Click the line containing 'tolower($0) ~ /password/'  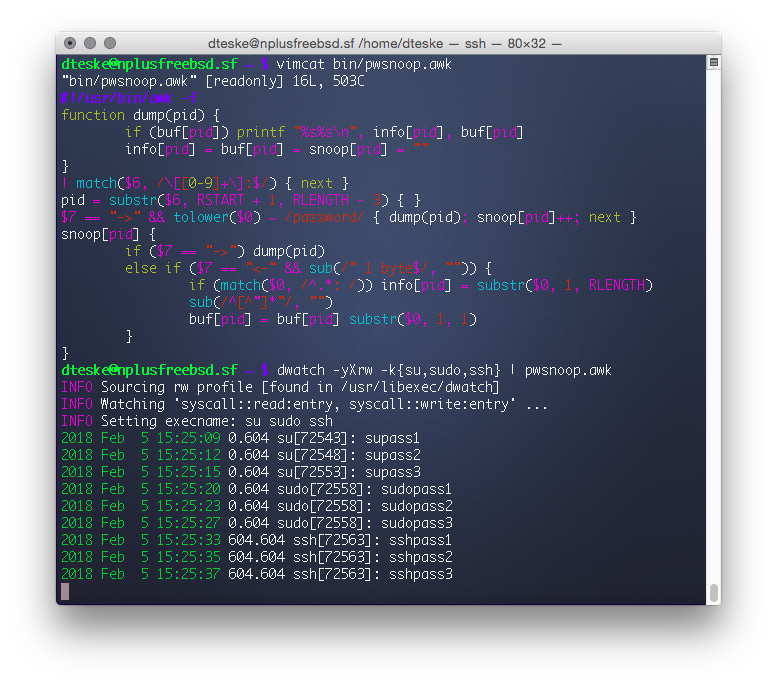tap(349, 217)
